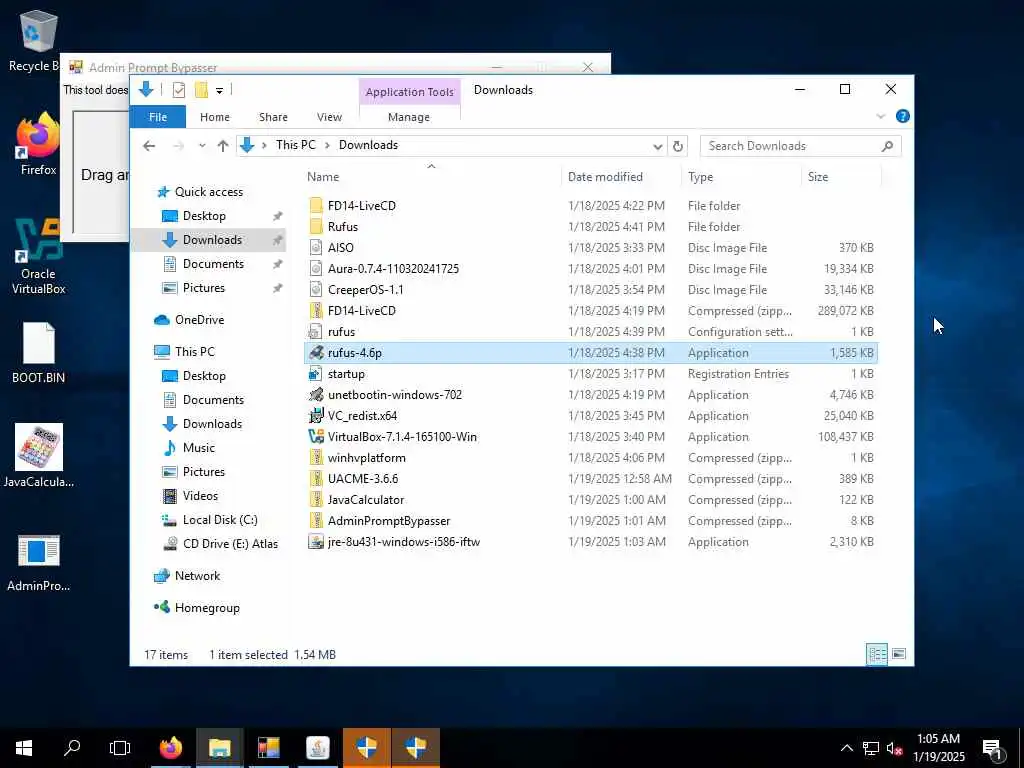Show hidden system tray icons

point(846,748)
